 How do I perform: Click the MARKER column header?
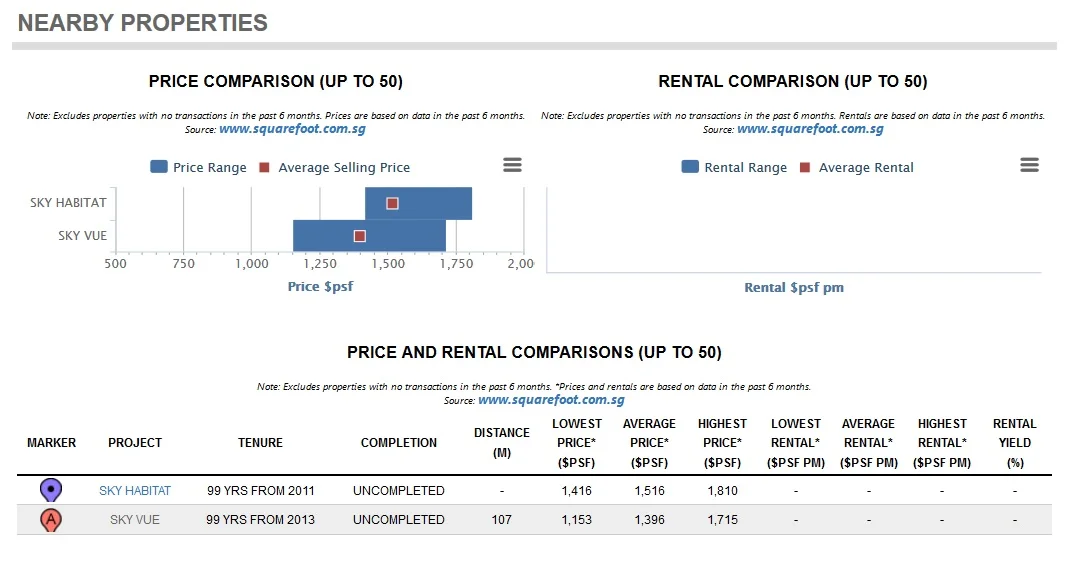(x=51, y=443)
